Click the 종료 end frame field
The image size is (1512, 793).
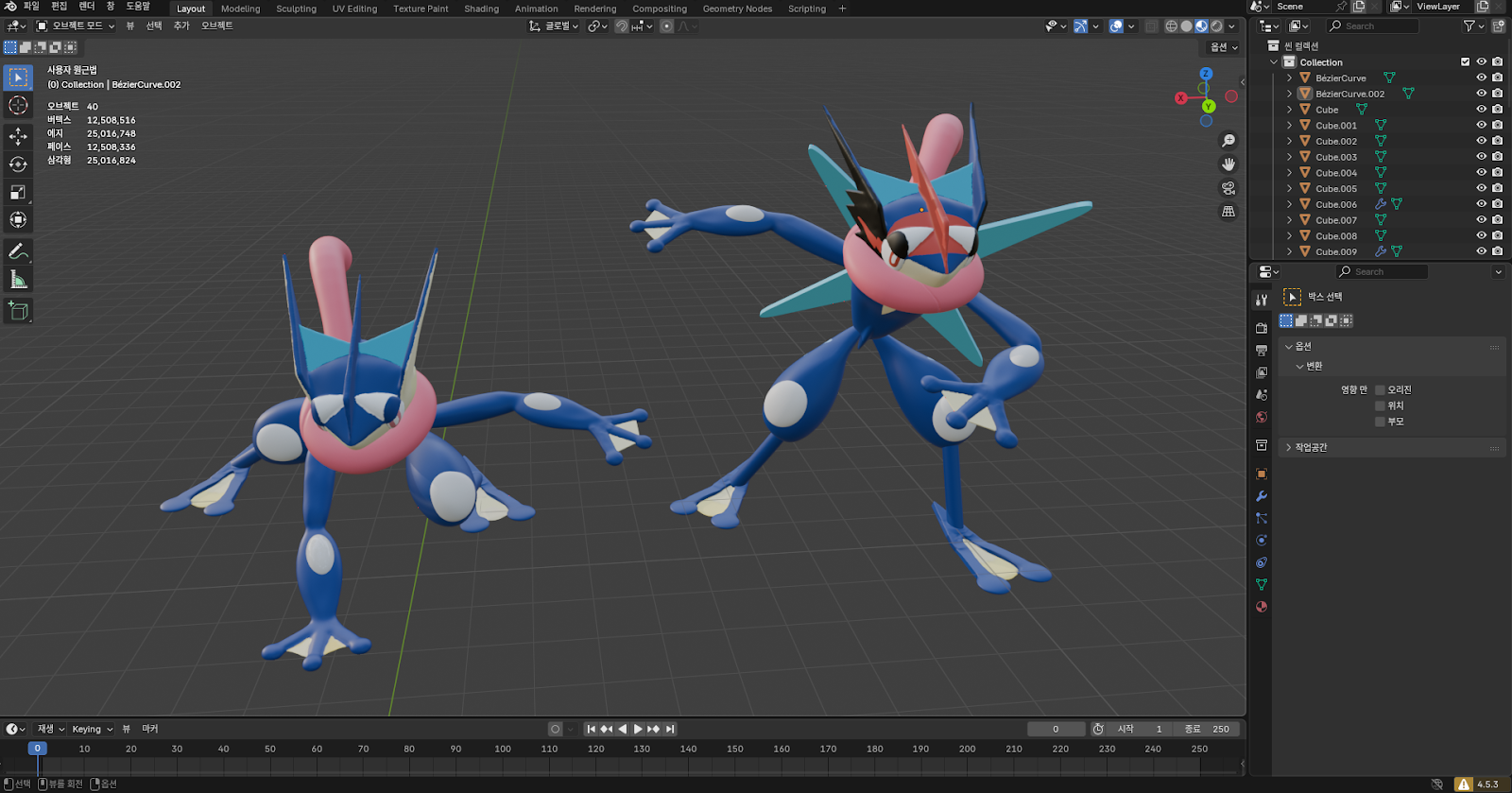pos(1208,729)
